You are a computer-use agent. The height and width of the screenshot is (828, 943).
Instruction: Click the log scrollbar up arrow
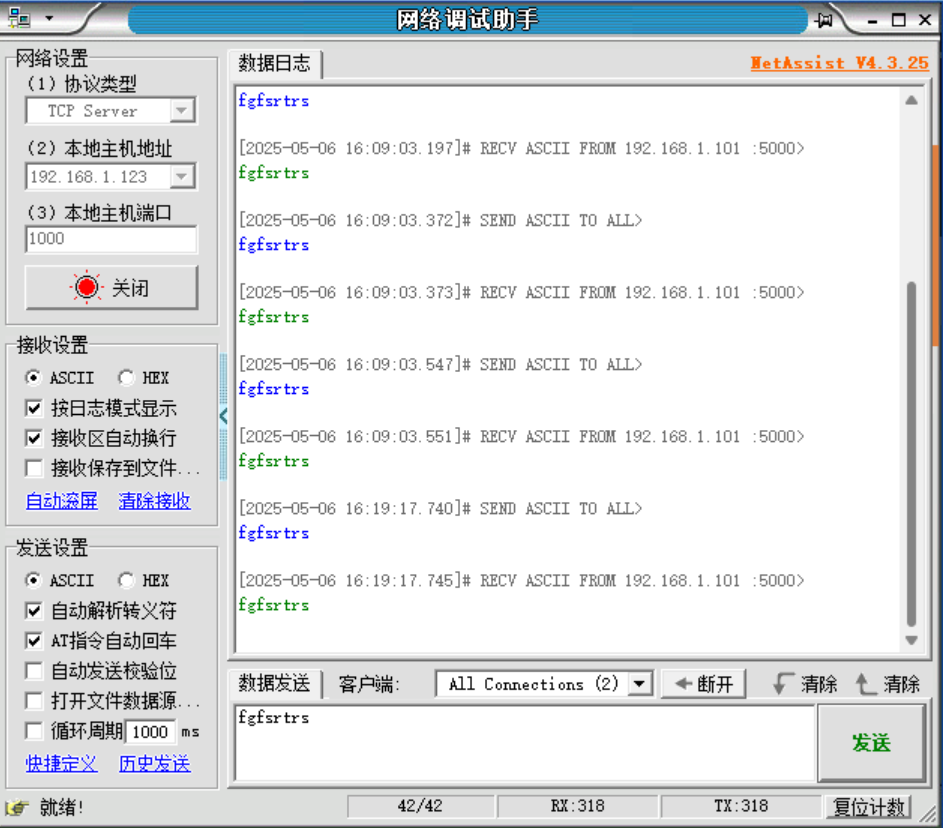click(x=912, y=101)
